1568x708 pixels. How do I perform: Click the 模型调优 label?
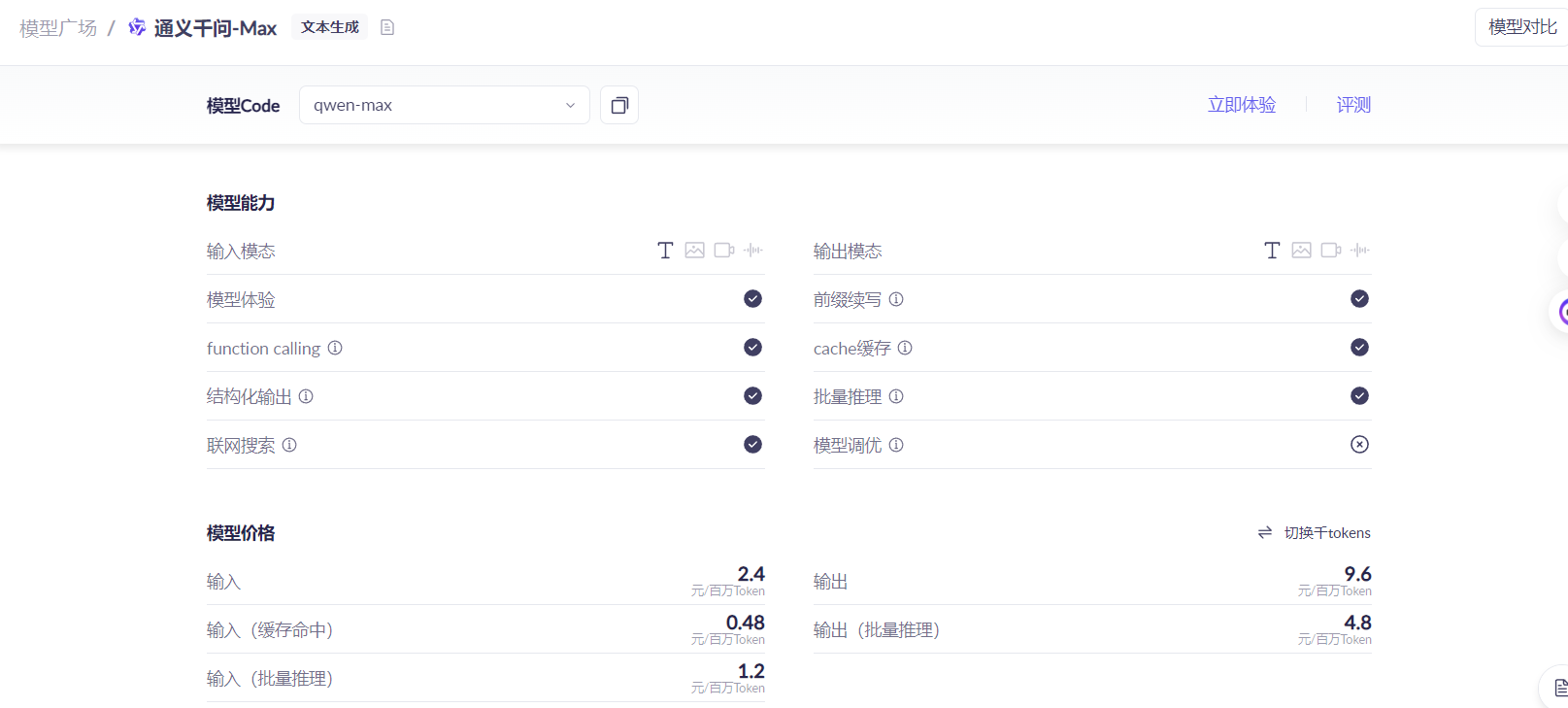848,446
